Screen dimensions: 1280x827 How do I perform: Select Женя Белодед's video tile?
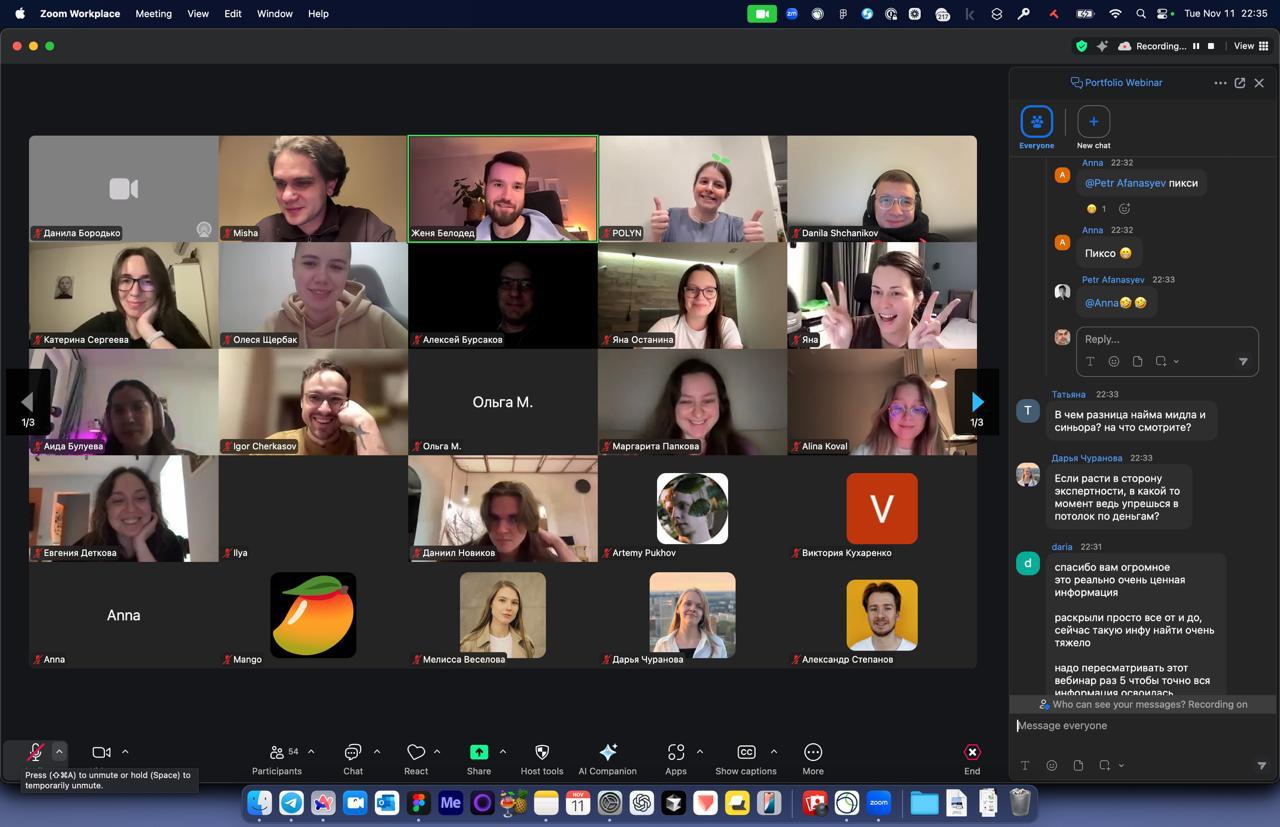pyautogui.click(x=502, y=189)
